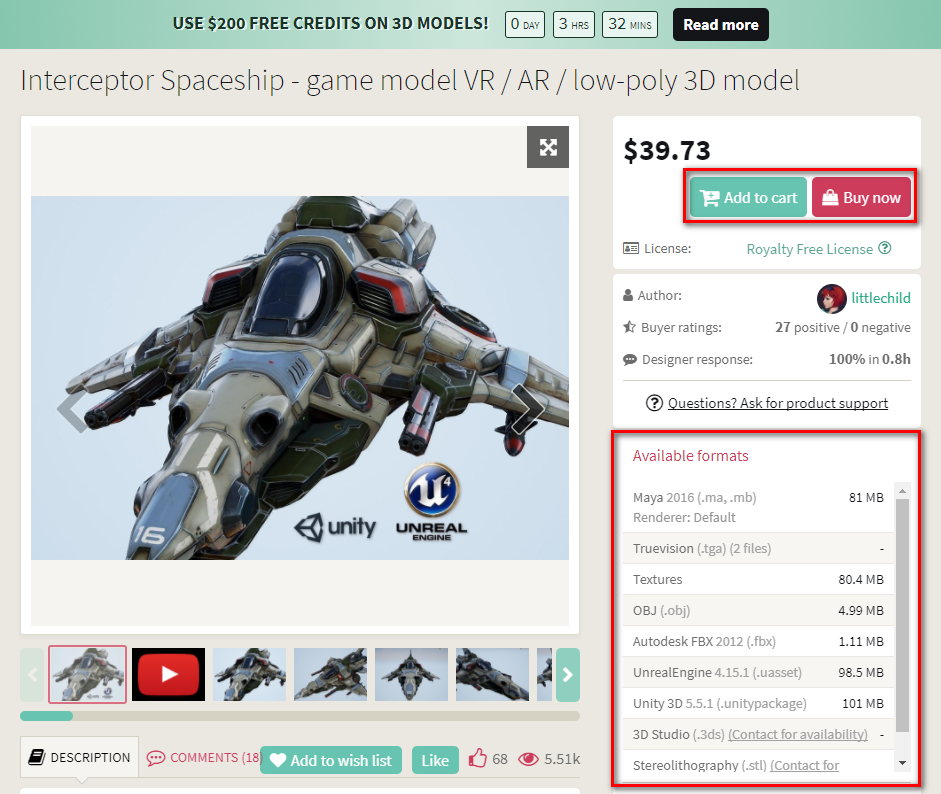This screenshot has width=941, height=794.
Task: Select the first spaceship thumbnail
Action: click(88, 674)
